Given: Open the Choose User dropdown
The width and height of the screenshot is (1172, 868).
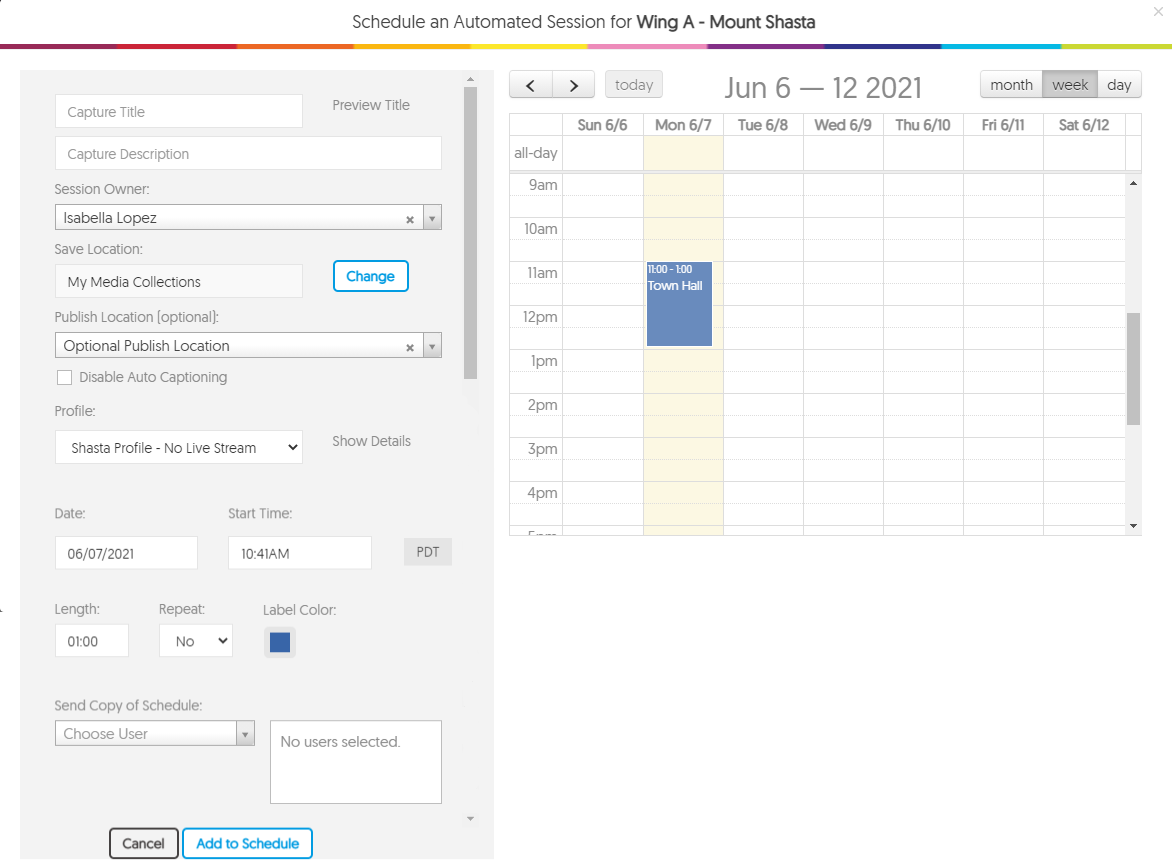Looking at the screenshot, I should coord(154,734).
